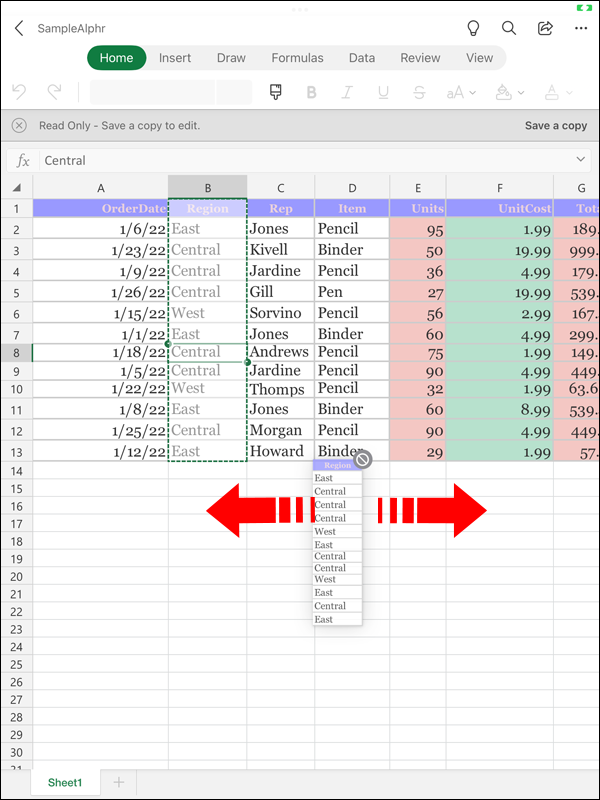This screenshot has height=800, width=600.
Task: Click the Units header cell
Action: pyautogui.click(x=418, y=208)
